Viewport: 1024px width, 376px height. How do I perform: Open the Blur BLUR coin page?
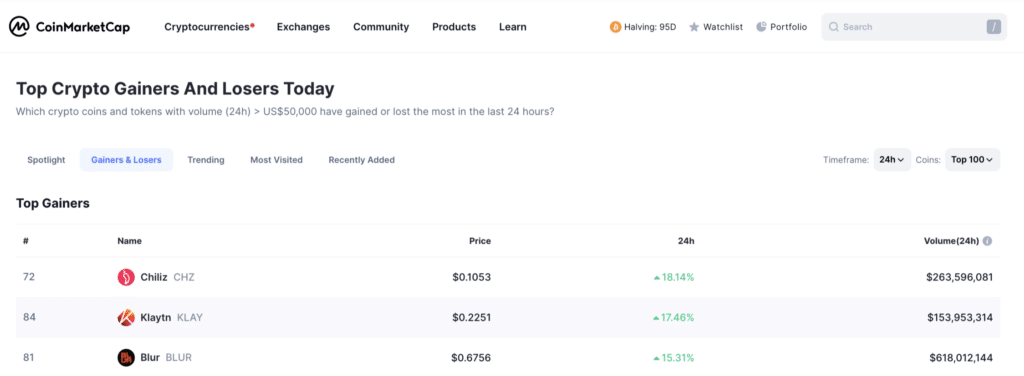[155, 358]
